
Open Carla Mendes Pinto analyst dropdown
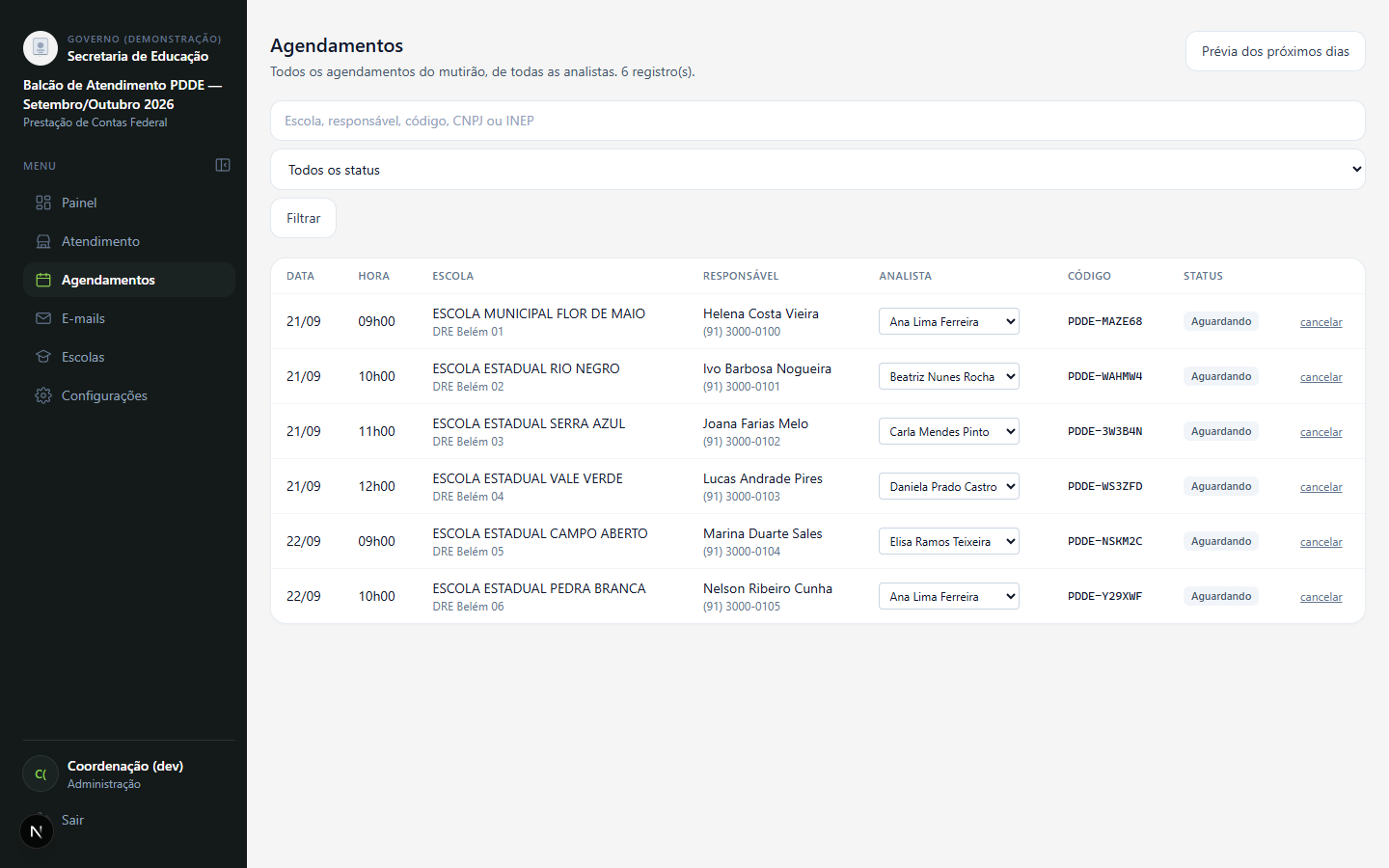(x=949, y=431)
